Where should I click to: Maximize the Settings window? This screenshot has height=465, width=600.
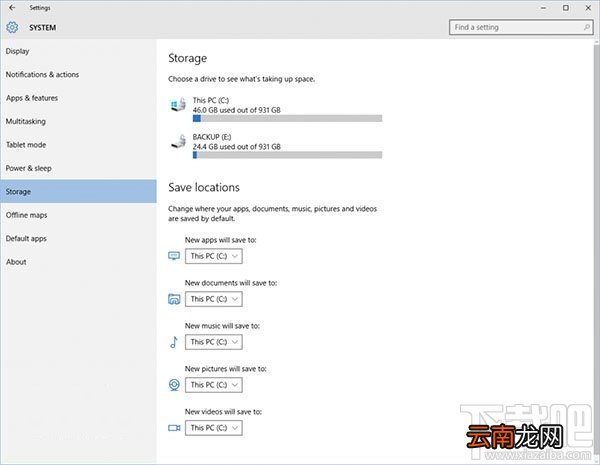pyautogui.click(x=566, y=8)
